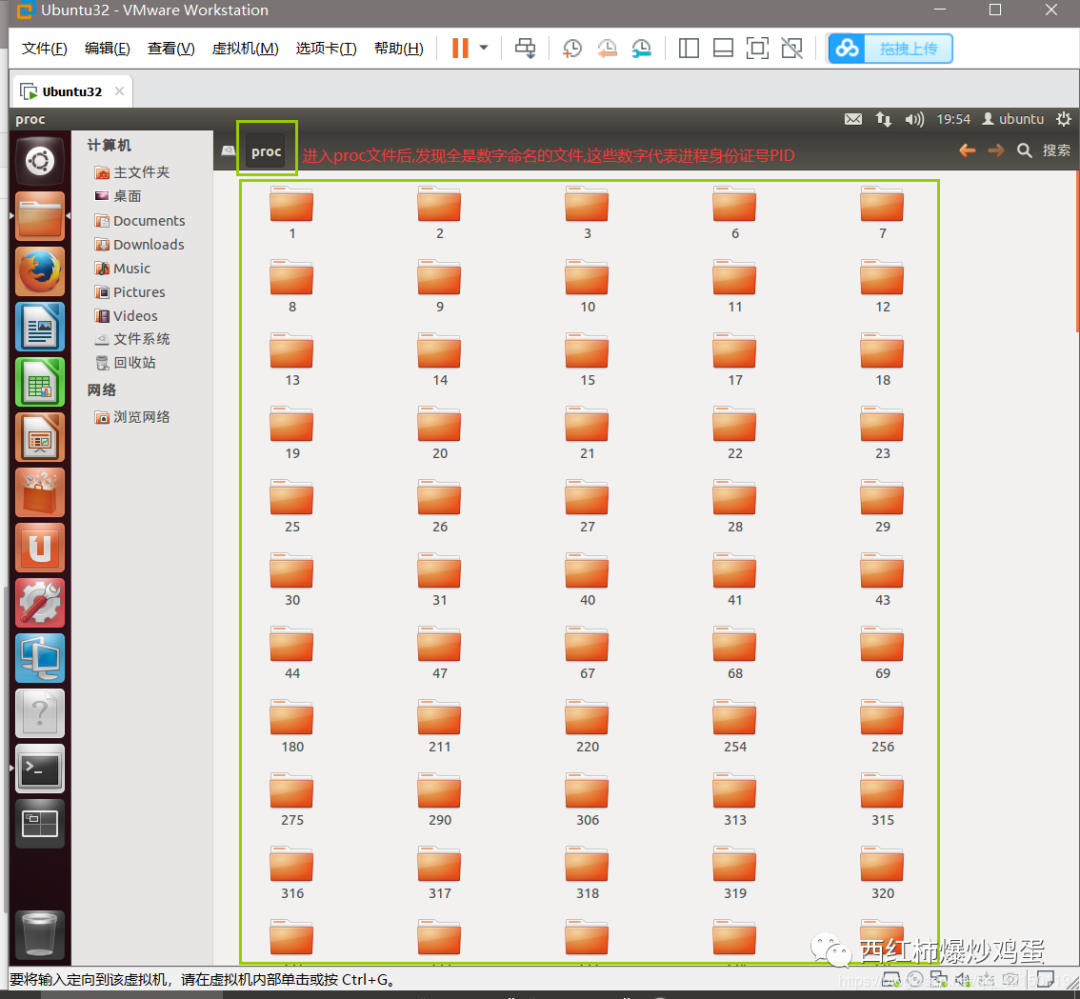Image resolution: width=1080 pixels, height=999 pixels.
Task: Click the proc path bar button
Action: [x=267, y=152]
